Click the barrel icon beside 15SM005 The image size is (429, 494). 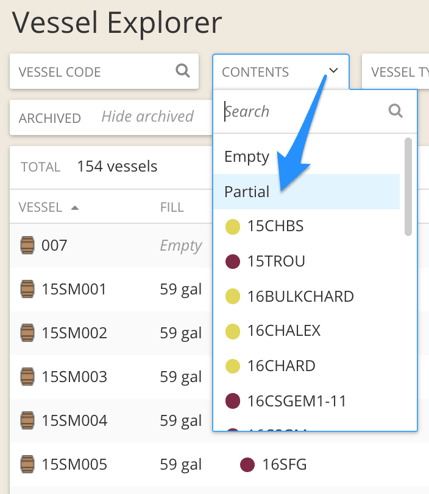pyautogui.click(x=27, y=464)
